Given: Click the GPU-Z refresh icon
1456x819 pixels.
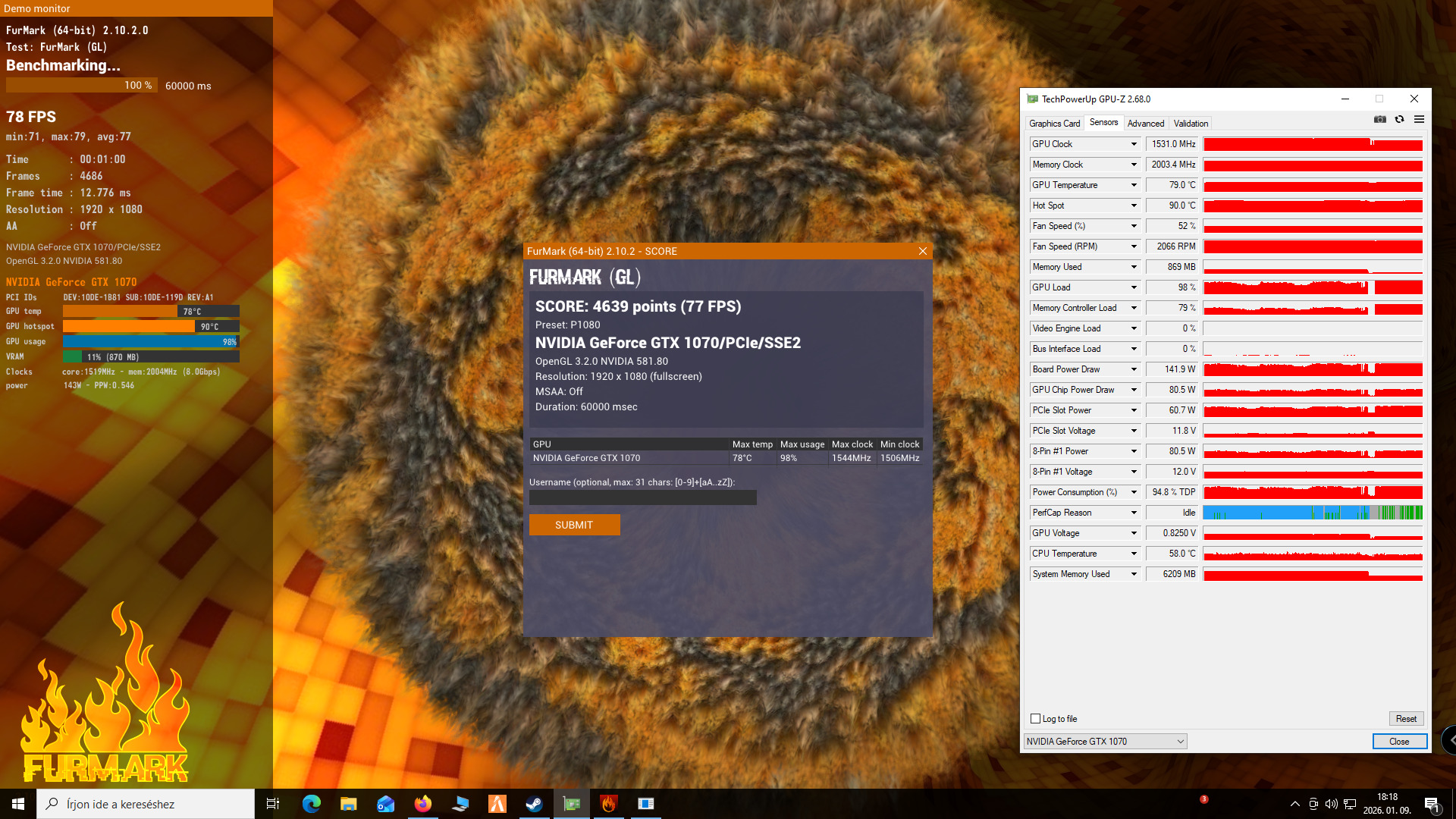Looking at the screenshot, I should [x=1399, y=120].
